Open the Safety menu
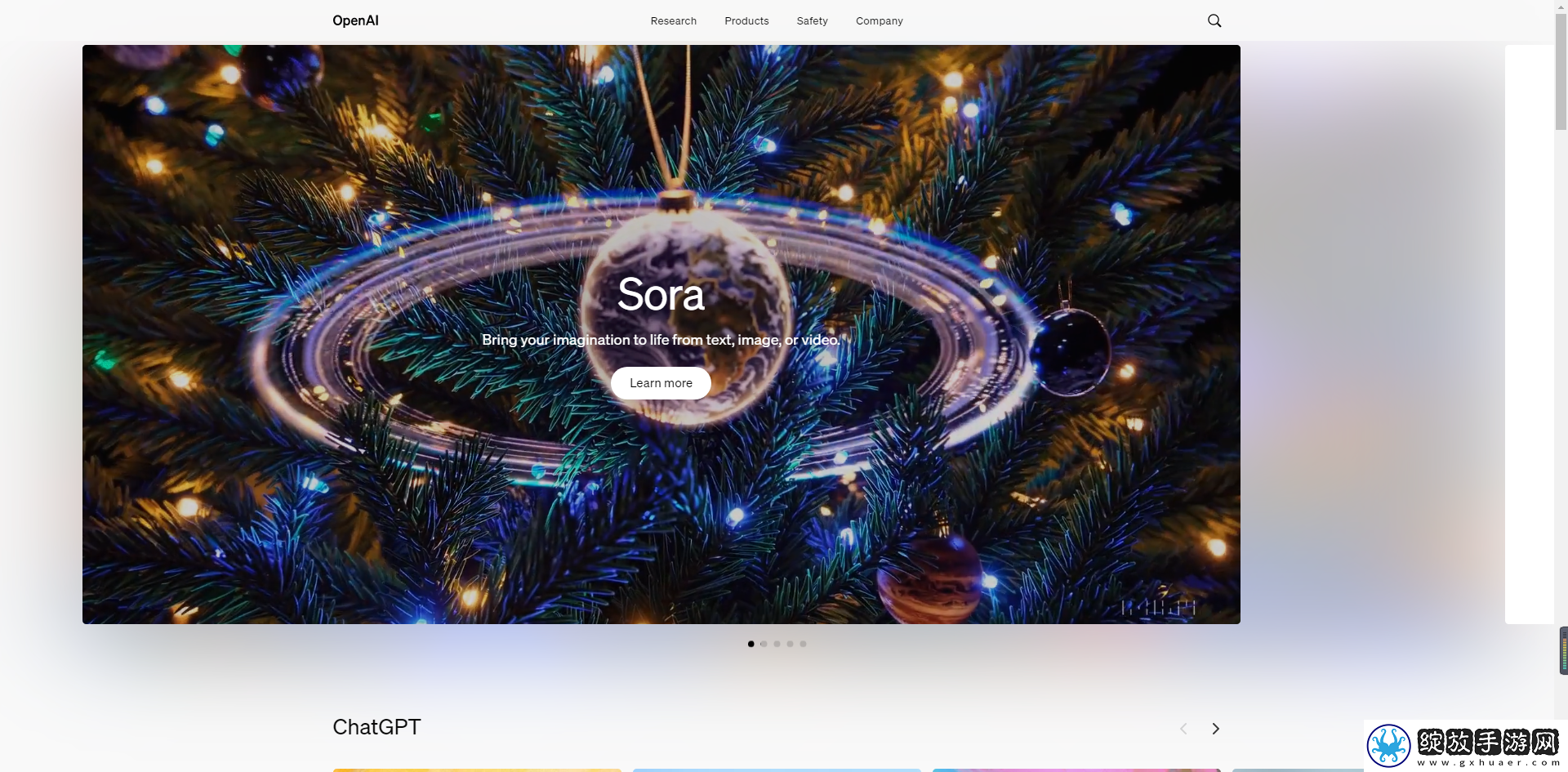 coord(813,21)
